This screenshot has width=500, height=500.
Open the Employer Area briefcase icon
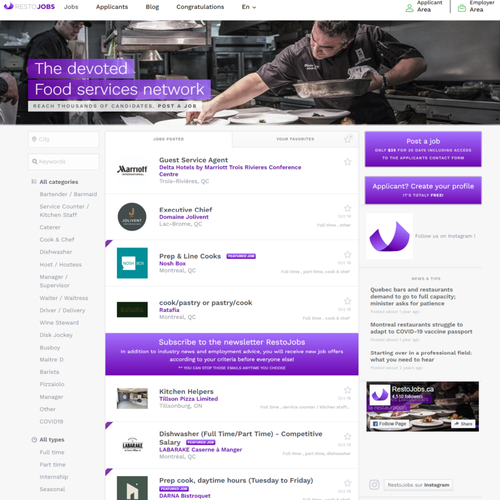[462, 8]
